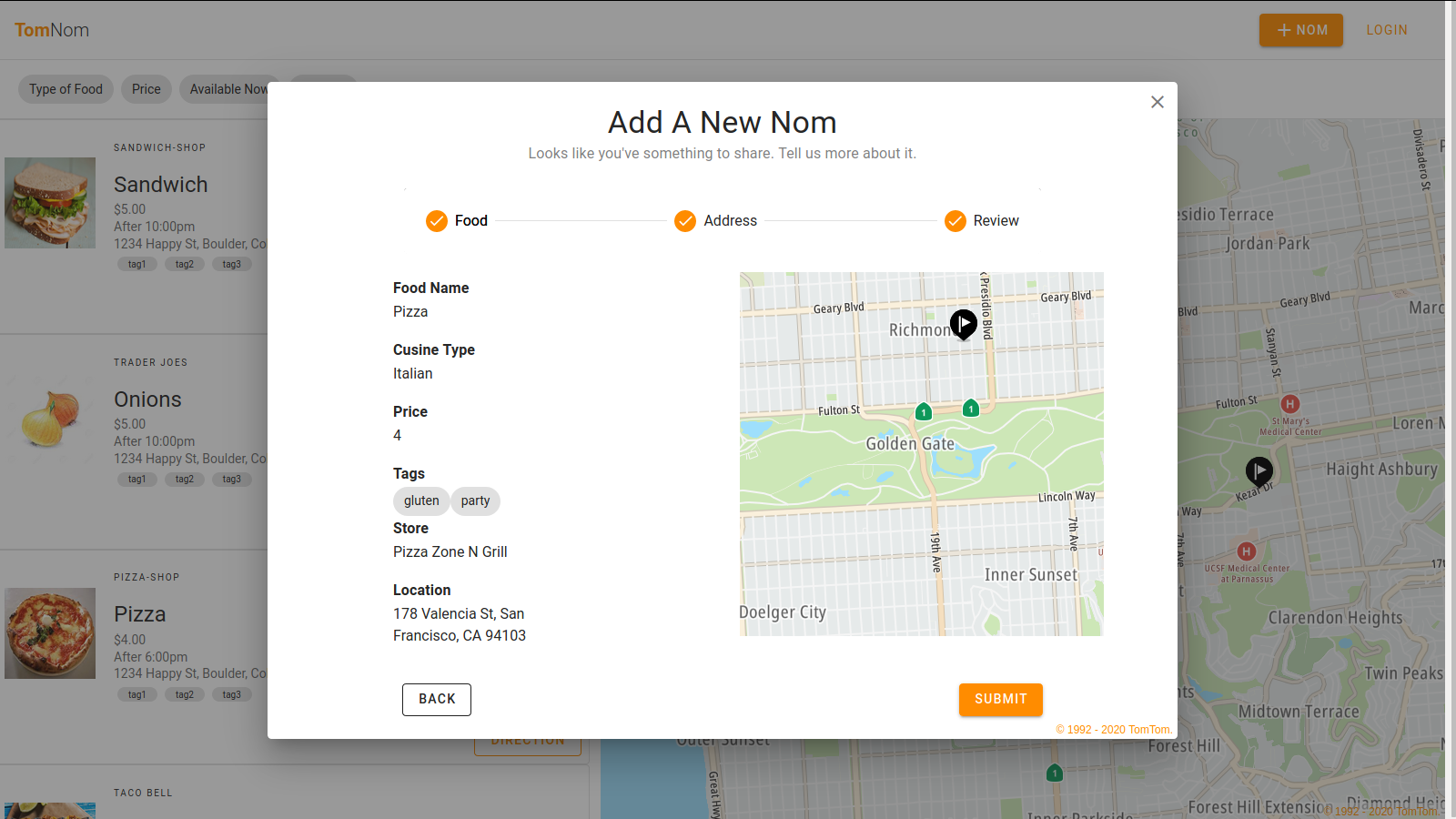Viewport: 1456px width, 819px height.
Task: Click the gluten tag chip
Action: tap(421, 501)
